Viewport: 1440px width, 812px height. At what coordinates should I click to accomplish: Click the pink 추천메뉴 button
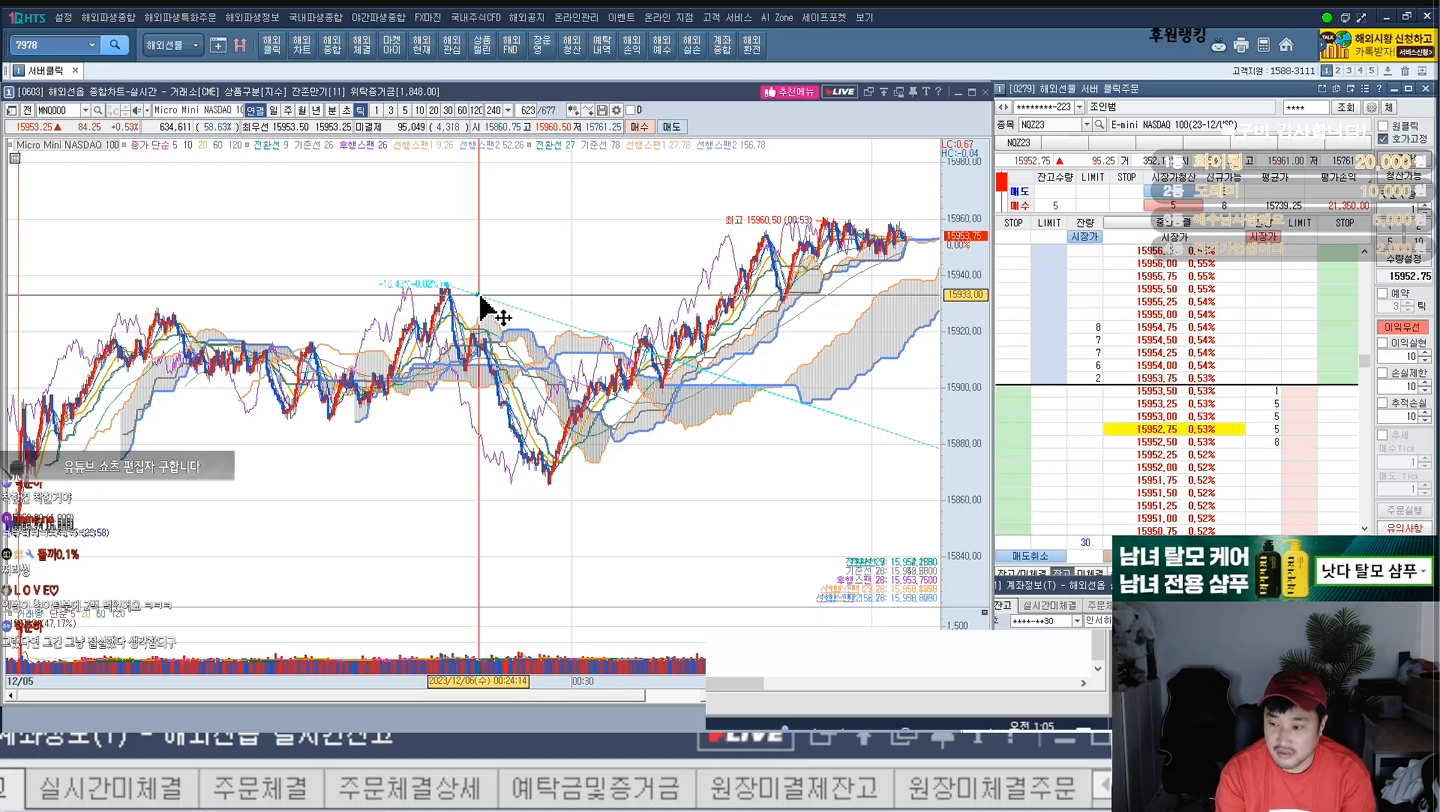coord(789,92)
